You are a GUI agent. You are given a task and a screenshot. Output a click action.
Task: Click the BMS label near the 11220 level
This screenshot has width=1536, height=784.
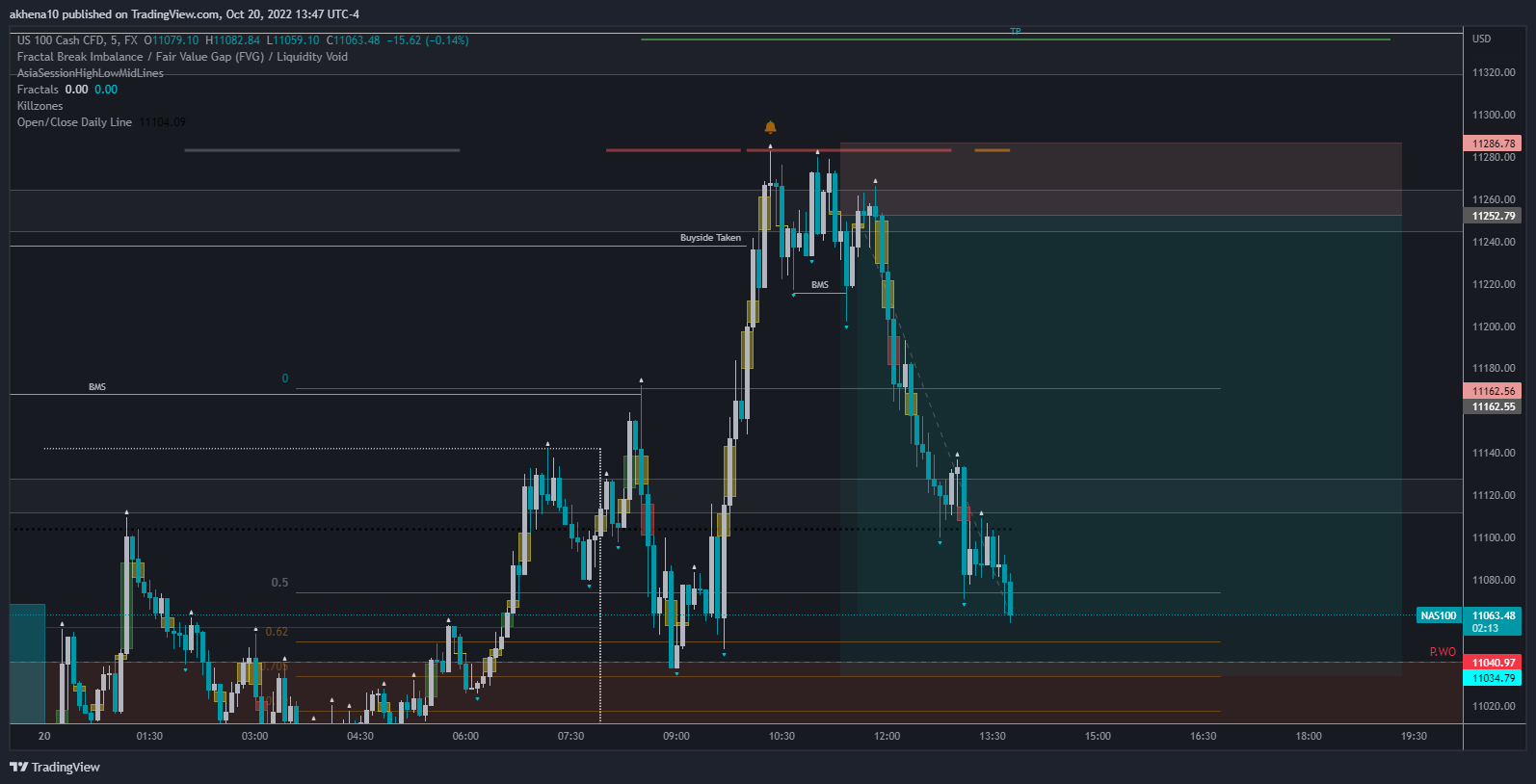pyautogui.click(x=819, y=285)
